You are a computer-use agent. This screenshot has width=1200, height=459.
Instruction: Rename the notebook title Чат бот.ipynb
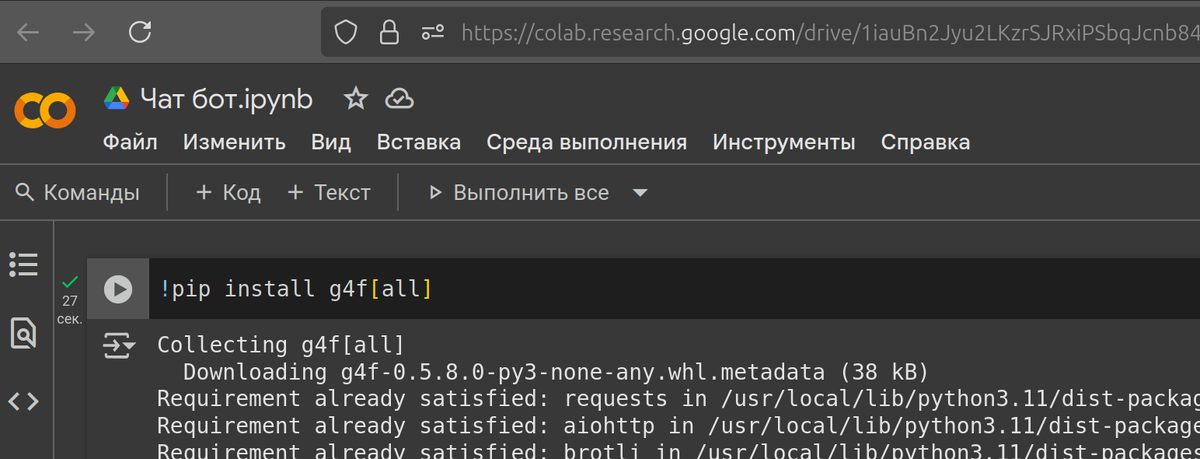click(x=226, y=99)
